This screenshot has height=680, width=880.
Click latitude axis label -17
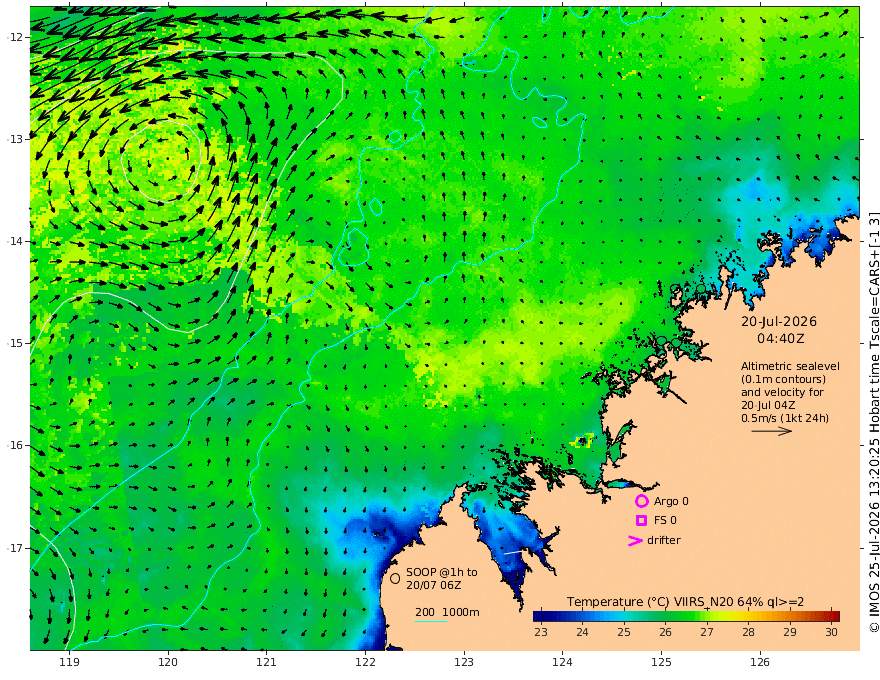click(x=15, y=548)
